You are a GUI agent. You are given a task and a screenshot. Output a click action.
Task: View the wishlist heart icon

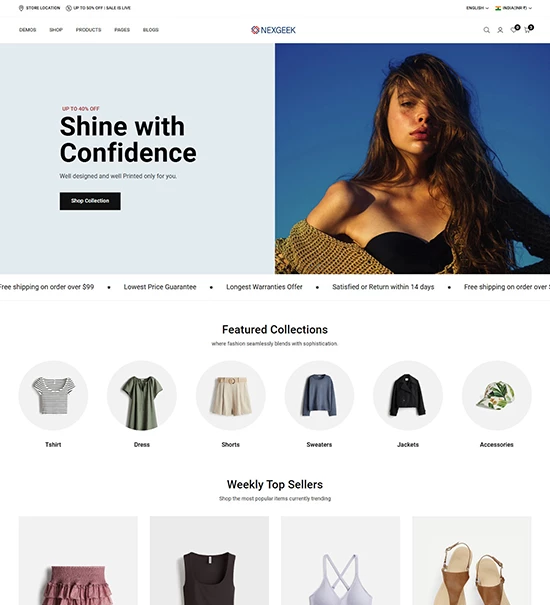tap(514, 30)
